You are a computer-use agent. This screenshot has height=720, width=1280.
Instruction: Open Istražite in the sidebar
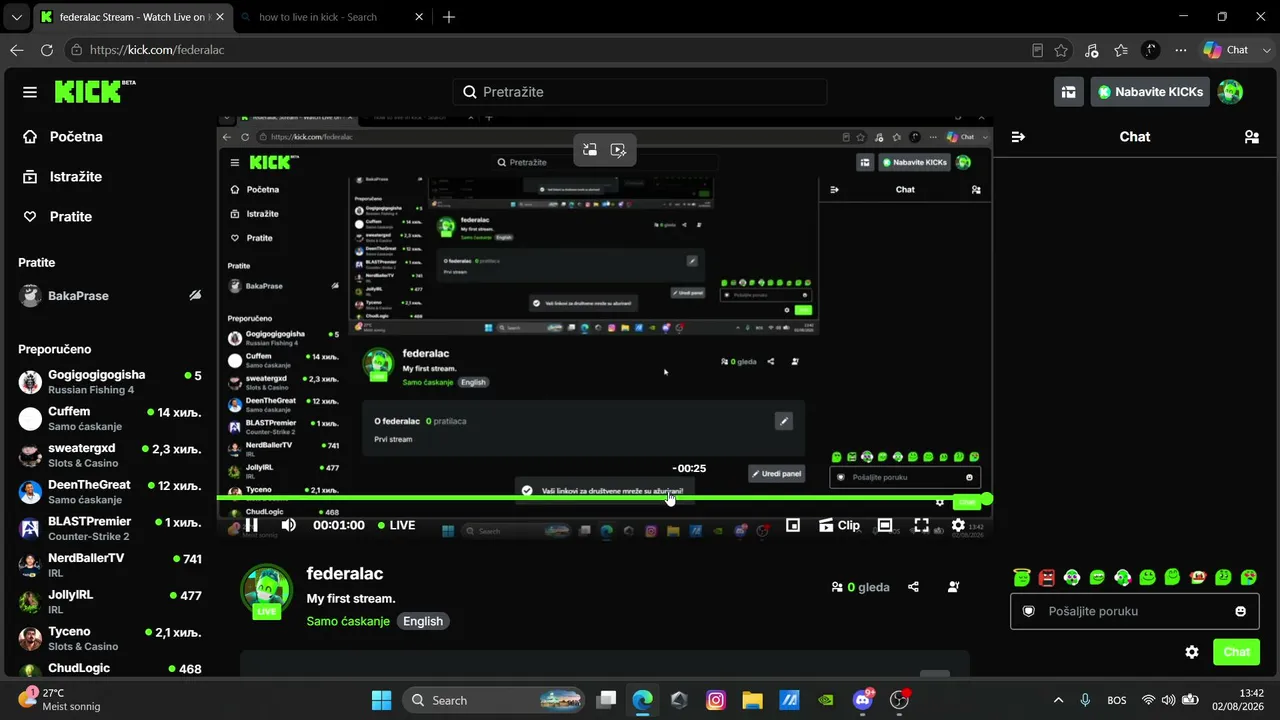[x=62, y=177]
